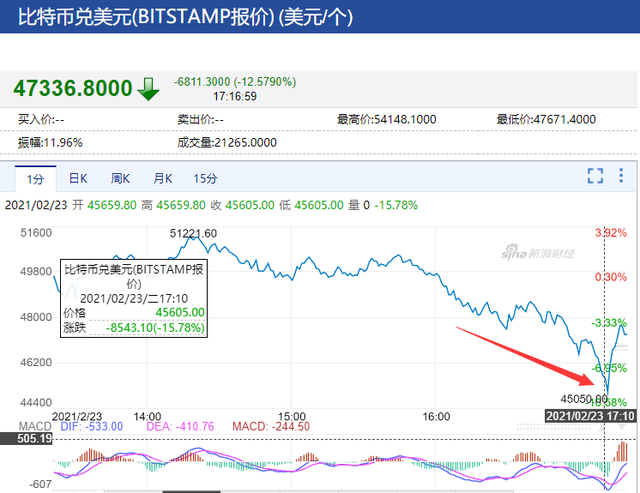Click the timestamp 17:16:59
This screenshot has height=493, width=640.
pos(235,96)
